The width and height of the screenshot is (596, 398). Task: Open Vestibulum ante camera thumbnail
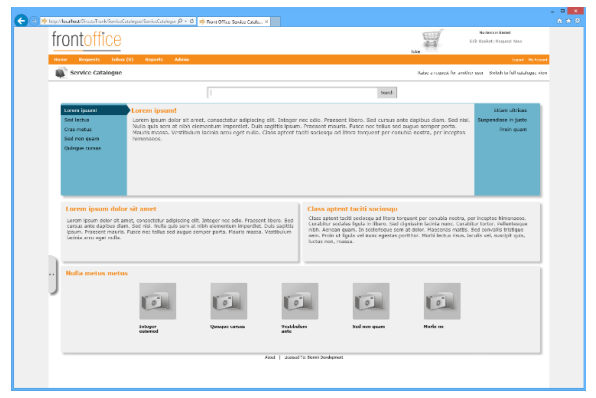(300, 301)
